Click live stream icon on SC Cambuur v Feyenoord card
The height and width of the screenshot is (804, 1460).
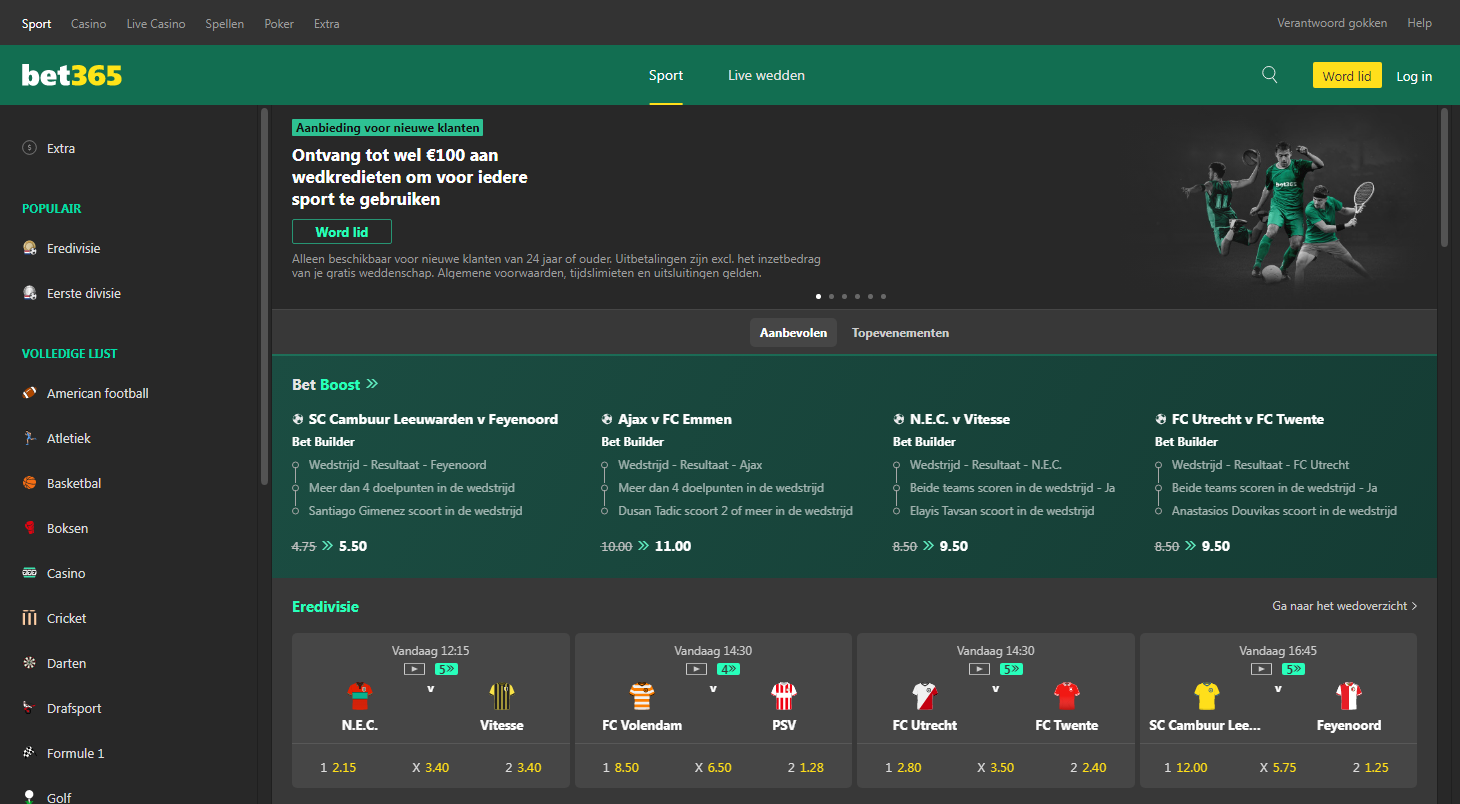1262,669
